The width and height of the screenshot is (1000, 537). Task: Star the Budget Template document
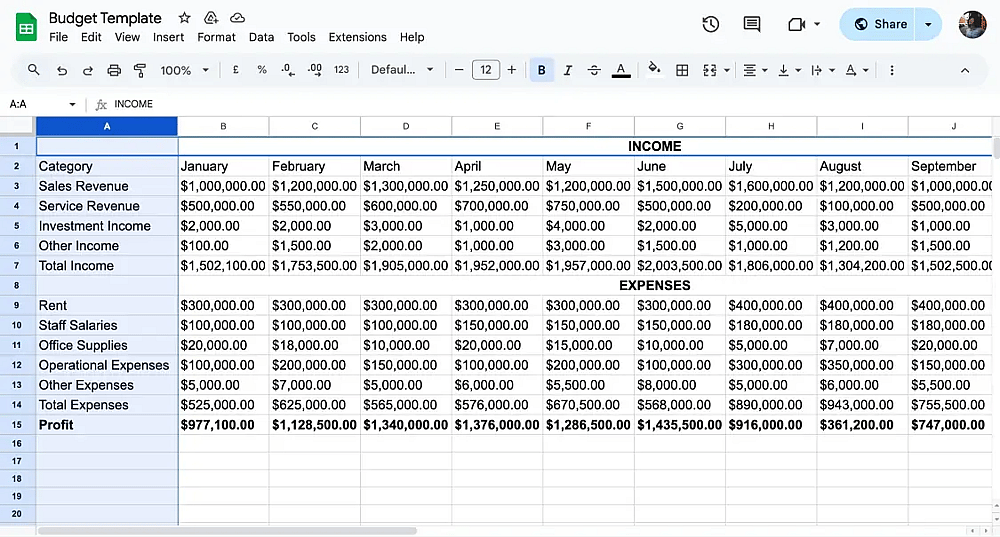pyautogui.click(x=184, y=18)
